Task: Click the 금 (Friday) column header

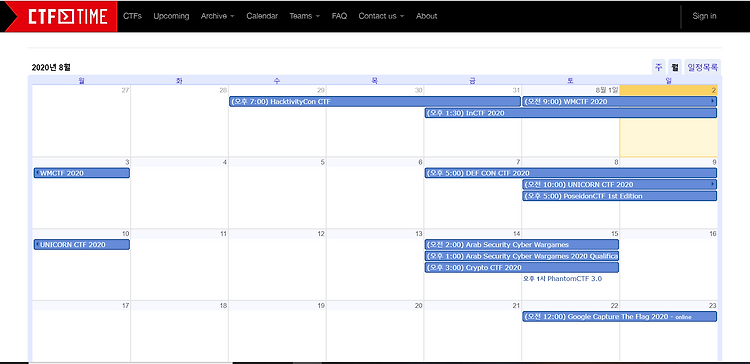Action: pyautogui.click(x=472, y=81)
